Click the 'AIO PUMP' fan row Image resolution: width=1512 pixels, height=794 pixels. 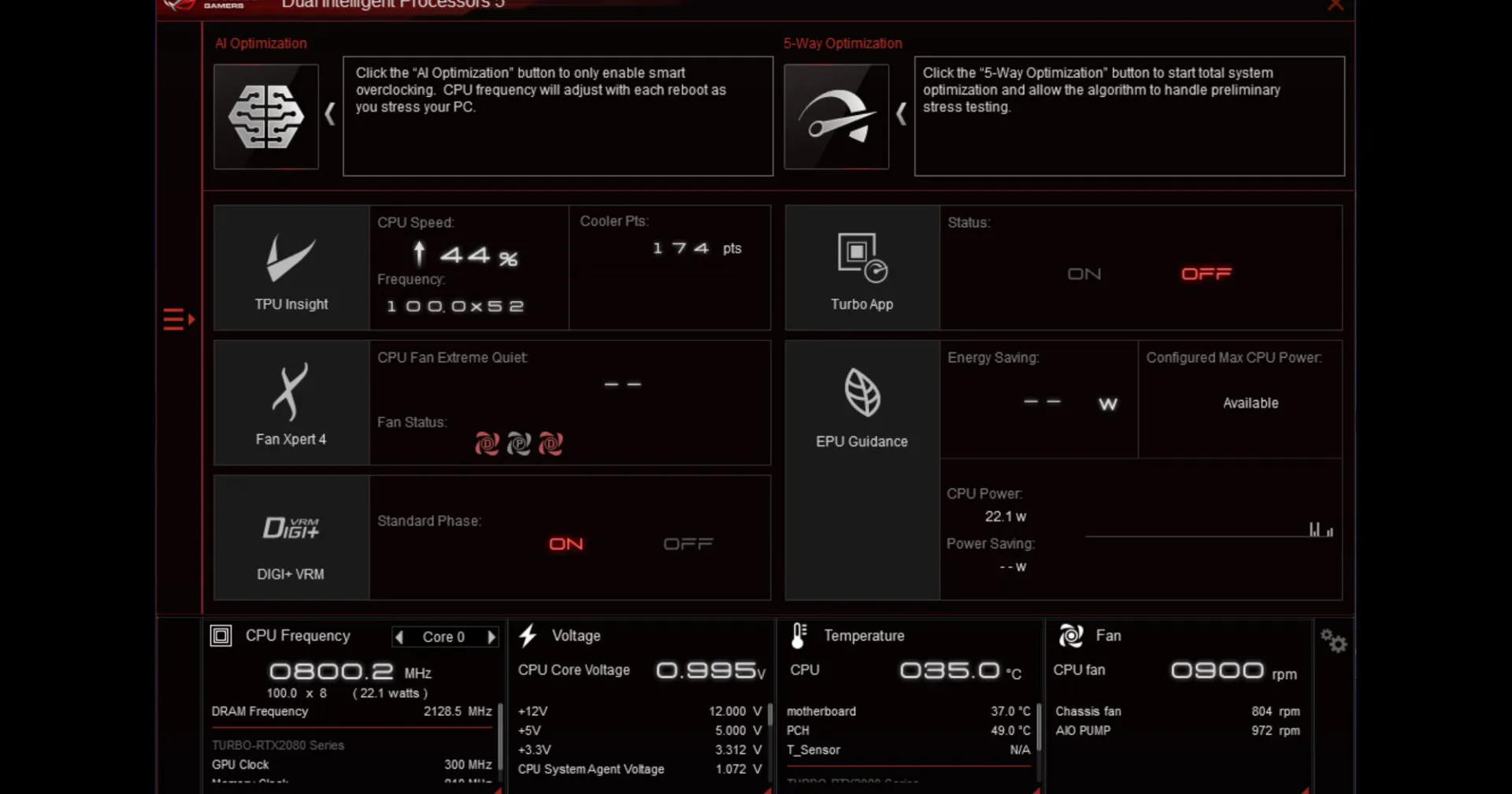(1177, 731)
